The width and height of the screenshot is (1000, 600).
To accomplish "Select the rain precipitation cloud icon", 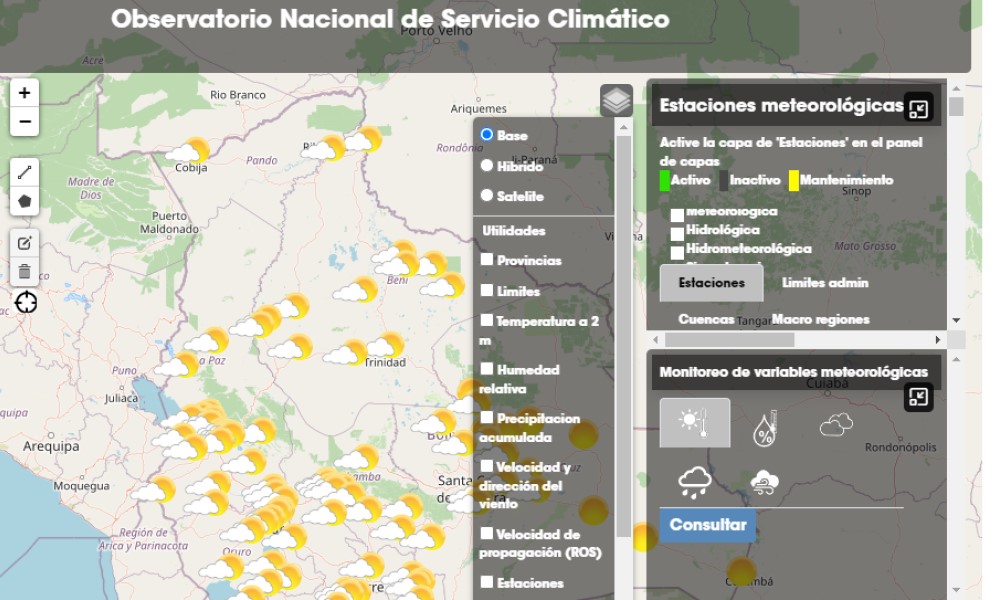I will click(695, 482).
